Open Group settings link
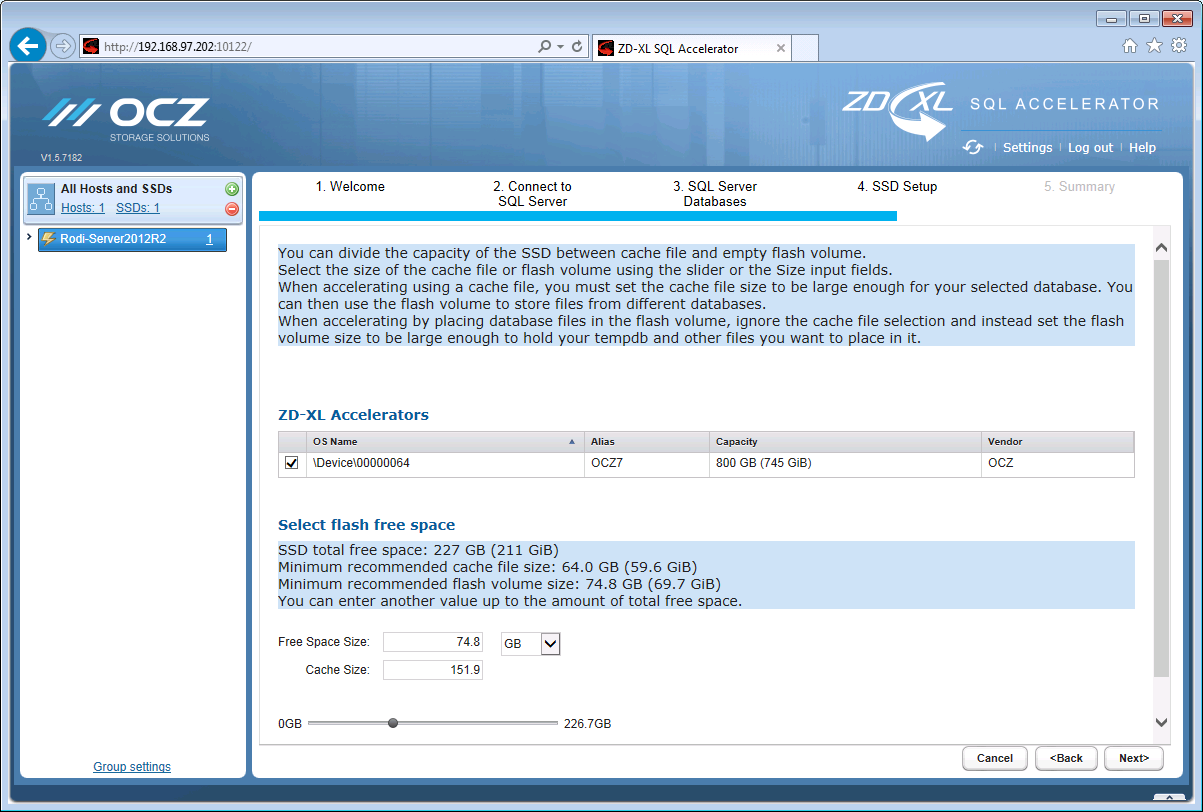Image resolution: width=1203 pixels, height=812 pixels. tap(132, 767)
